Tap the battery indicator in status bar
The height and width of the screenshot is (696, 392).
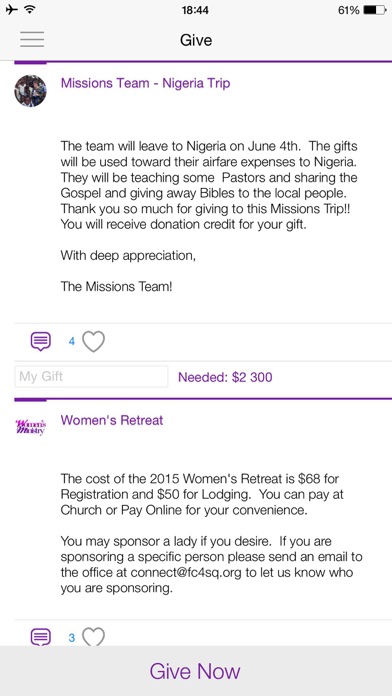[375, 10]
